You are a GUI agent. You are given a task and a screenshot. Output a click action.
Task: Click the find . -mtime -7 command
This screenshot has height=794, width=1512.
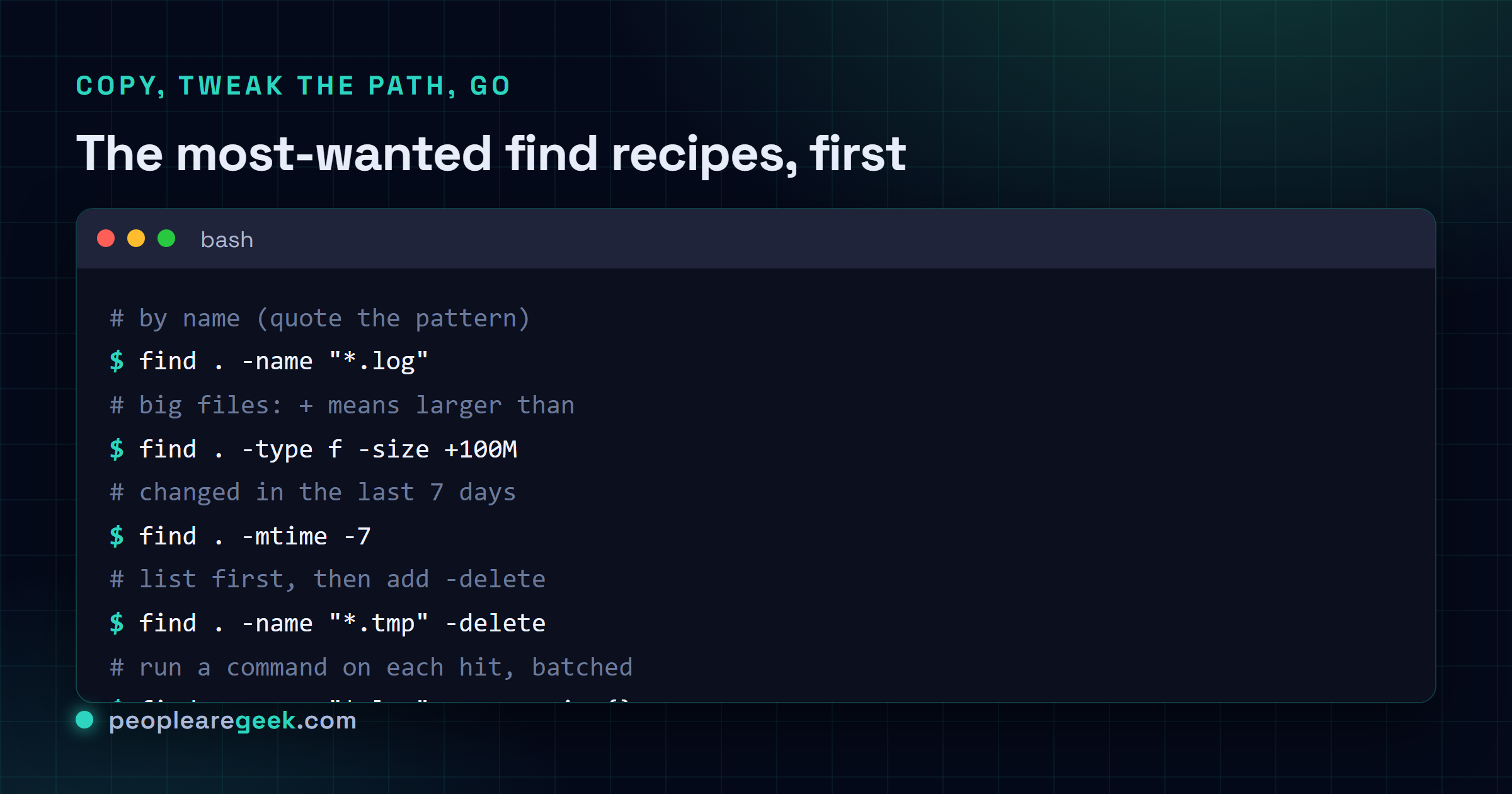[x=255, y=536]
